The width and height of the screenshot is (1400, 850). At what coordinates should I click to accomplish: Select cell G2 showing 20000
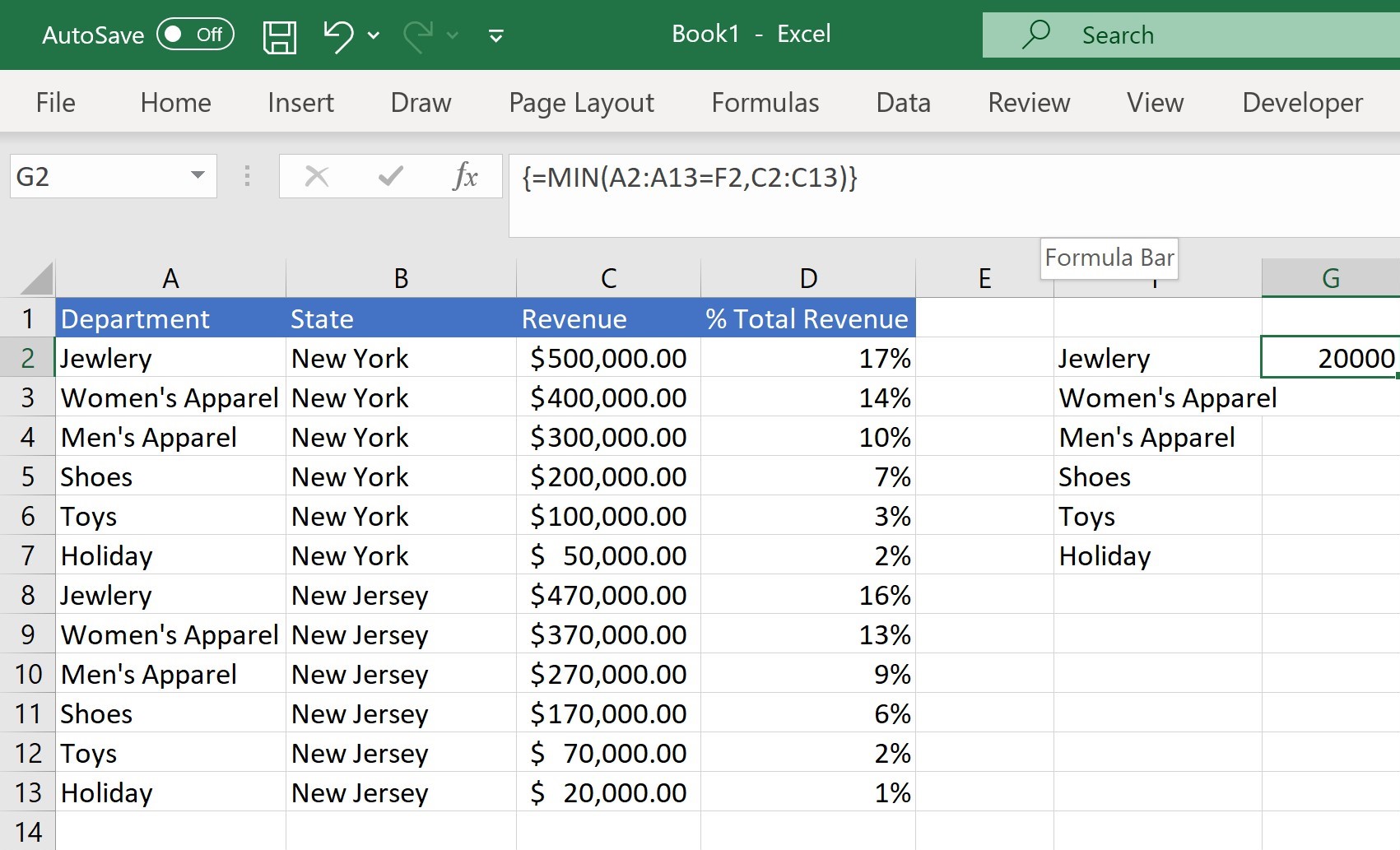tap(1330, 358)
